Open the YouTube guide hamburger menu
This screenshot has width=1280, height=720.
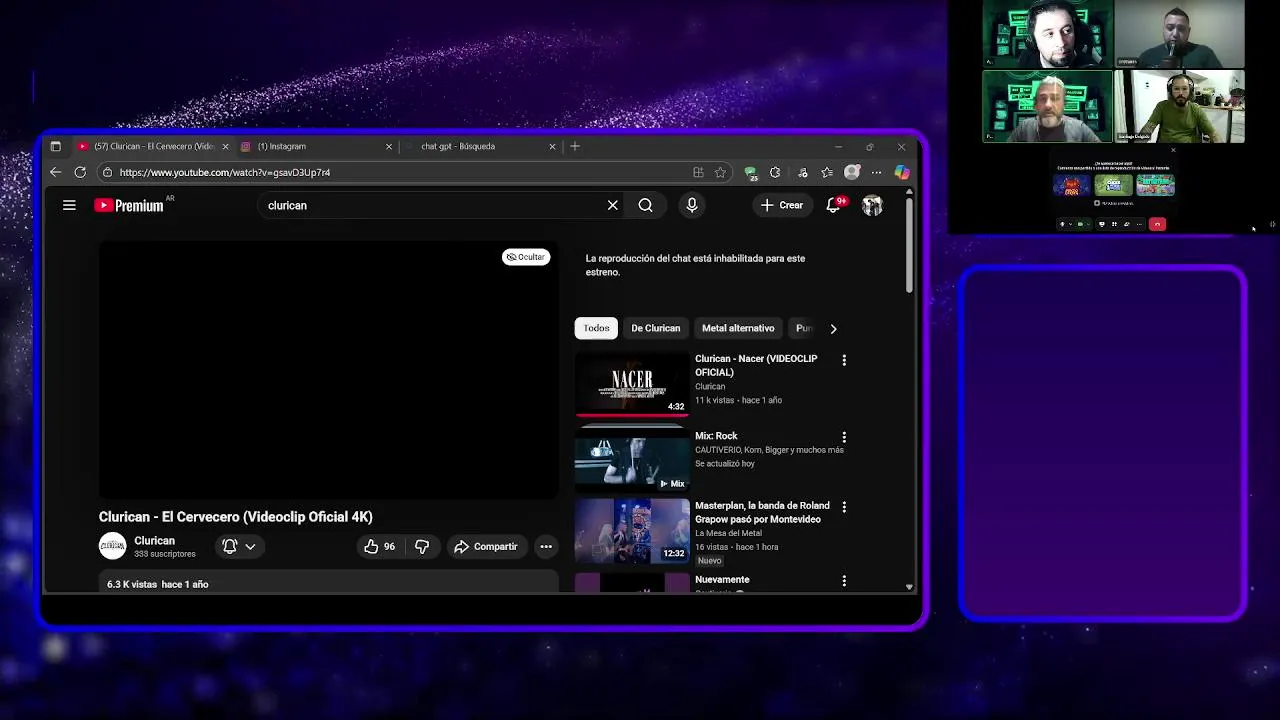click(x=69, y=205)
